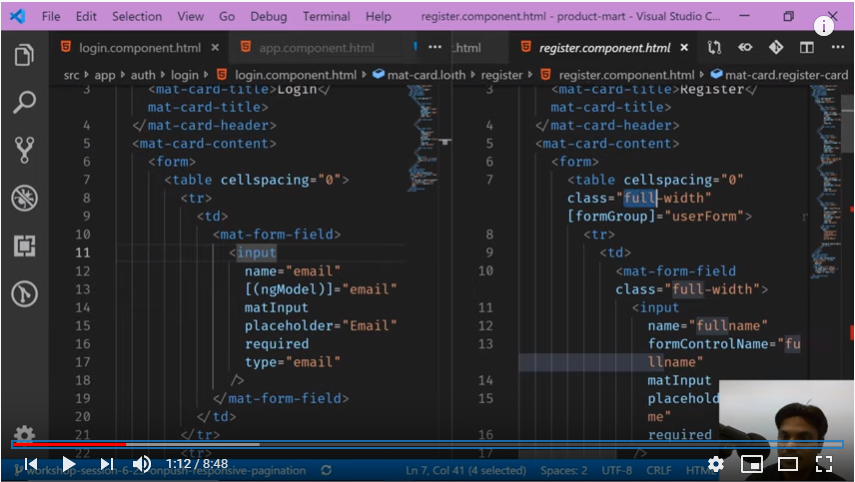
Task: Click the split editor icon
Action: [x=806, y=47]
